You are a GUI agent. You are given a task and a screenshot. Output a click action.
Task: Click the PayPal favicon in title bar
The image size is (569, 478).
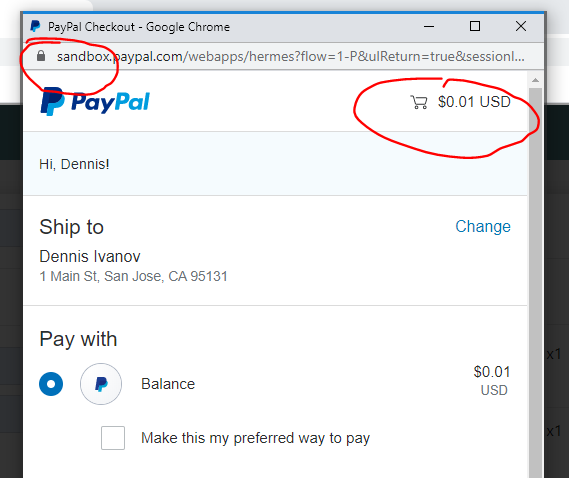(x=35, y=26)
